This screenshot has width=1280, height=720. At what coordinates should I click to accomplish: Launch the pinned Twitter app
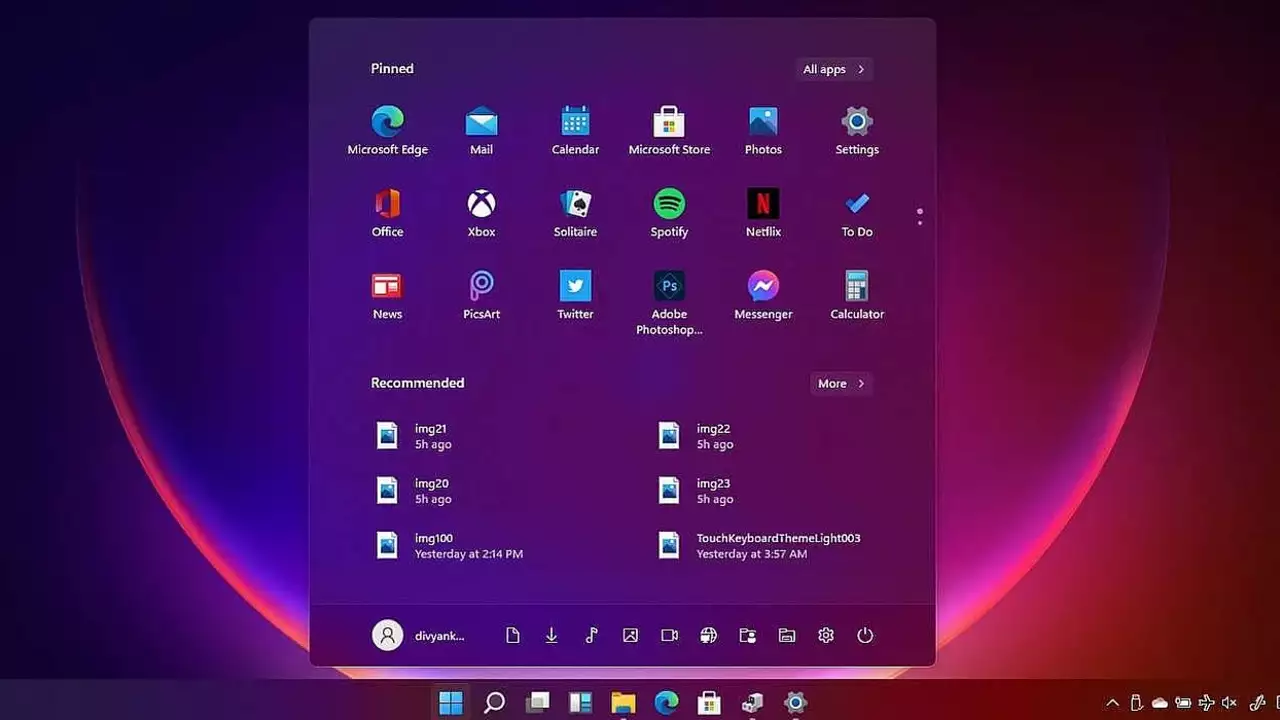(x=575, y=296)
